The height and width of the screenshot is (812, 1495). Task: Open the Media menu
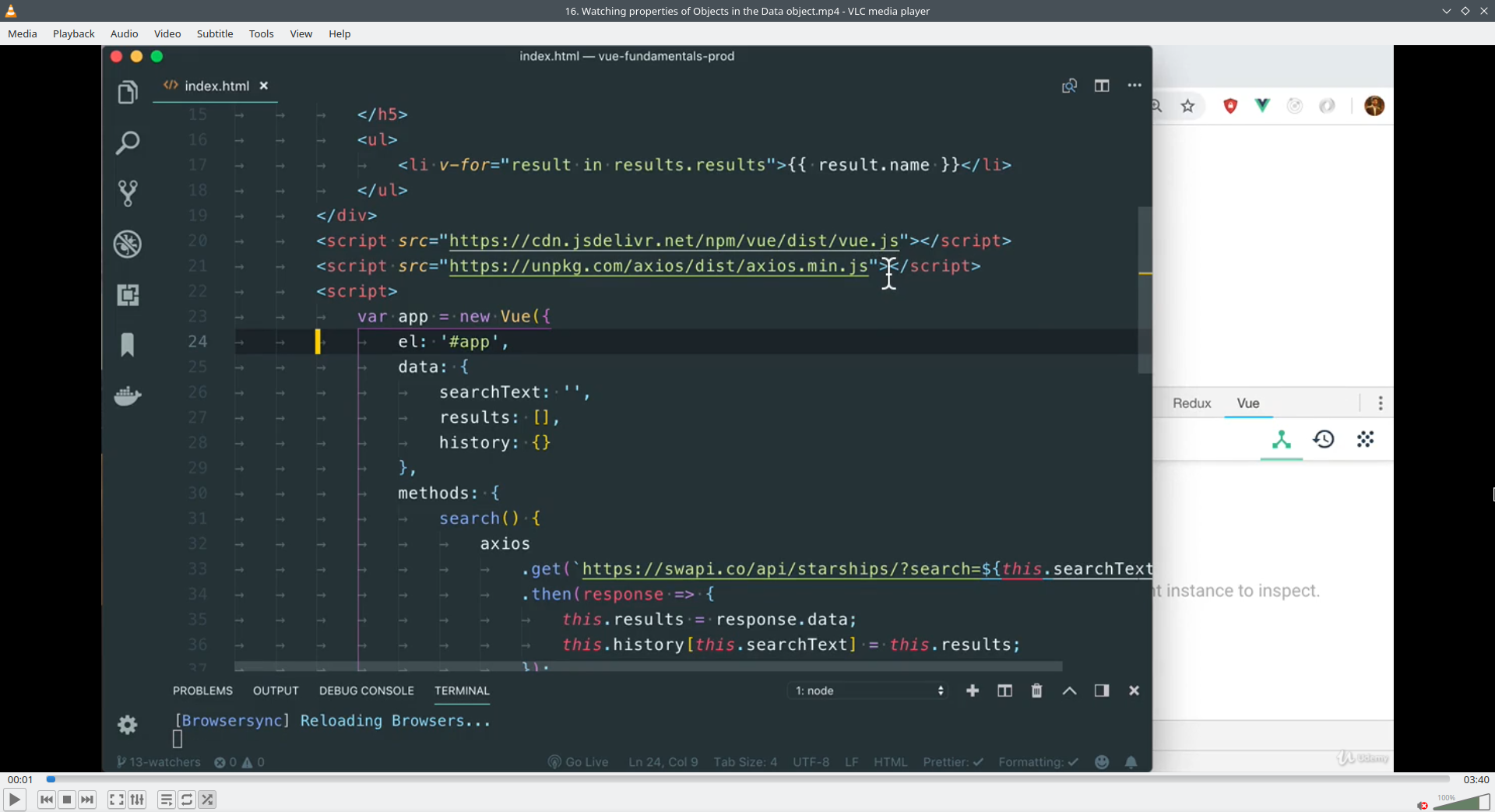pyautogui.click(x=23, y=33)
